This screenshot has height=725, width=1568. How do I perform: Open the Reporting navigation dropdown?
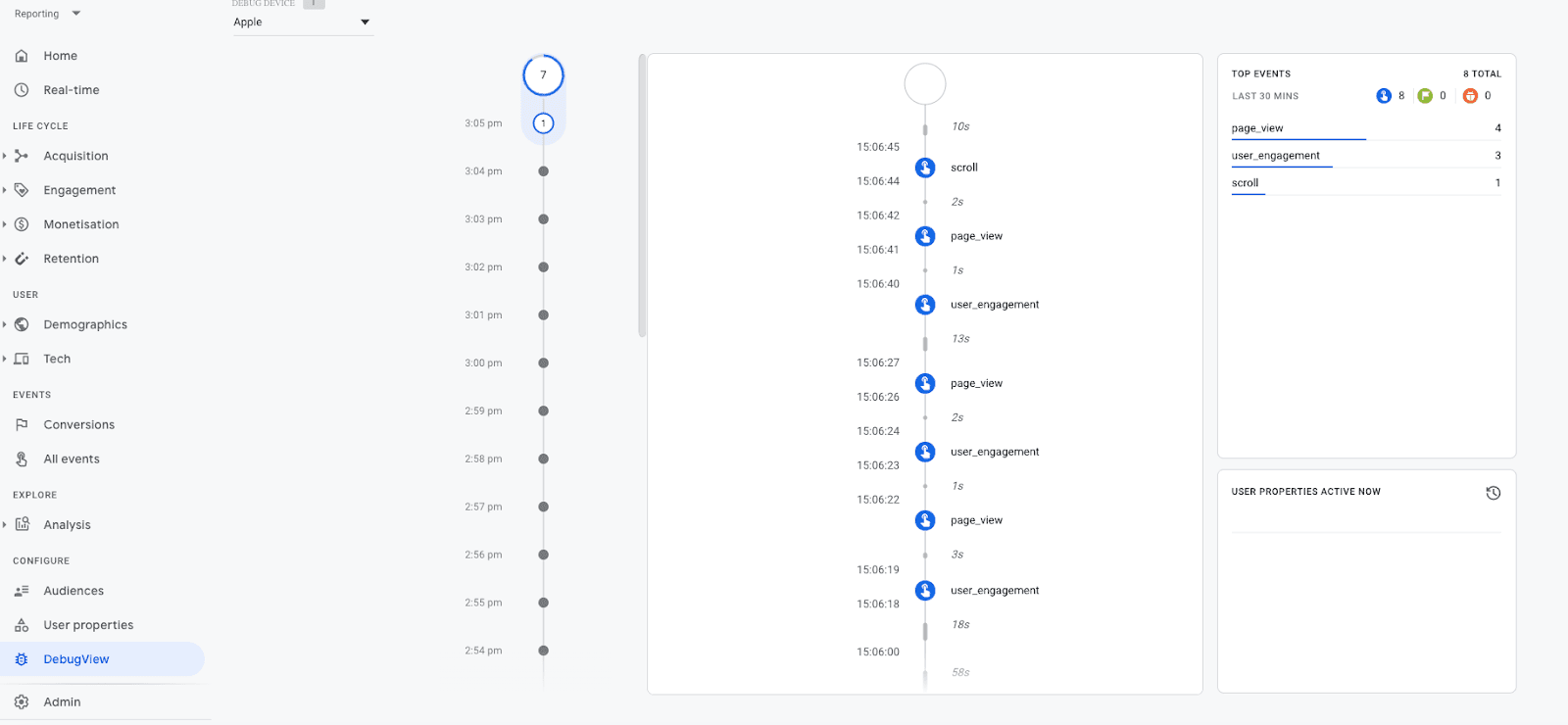pyautogui.click(x=46, y=13)
